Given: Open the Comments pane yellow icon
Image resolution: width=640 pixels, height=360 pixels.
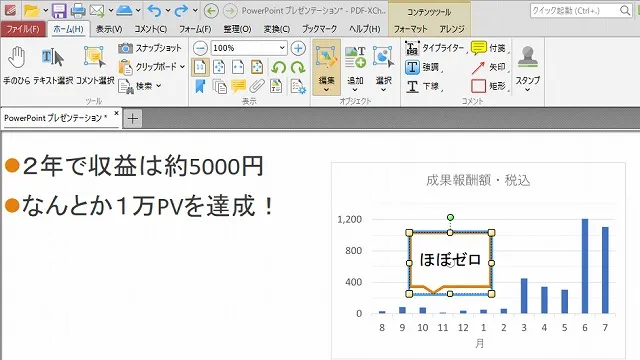Looking at the screenshot, I should 238,86.
